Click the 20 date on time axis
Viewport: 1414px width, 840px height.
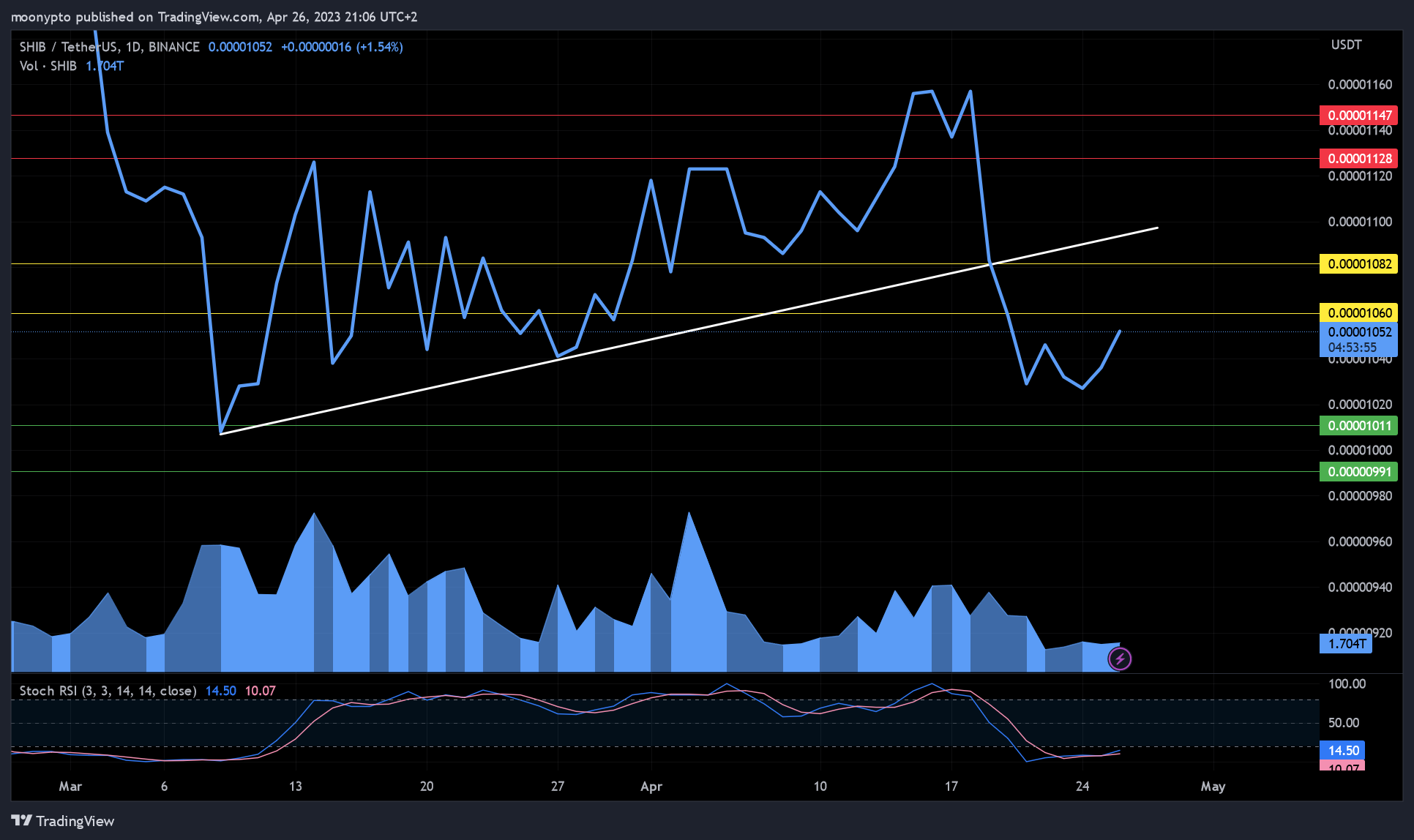[x=427, y=787]
